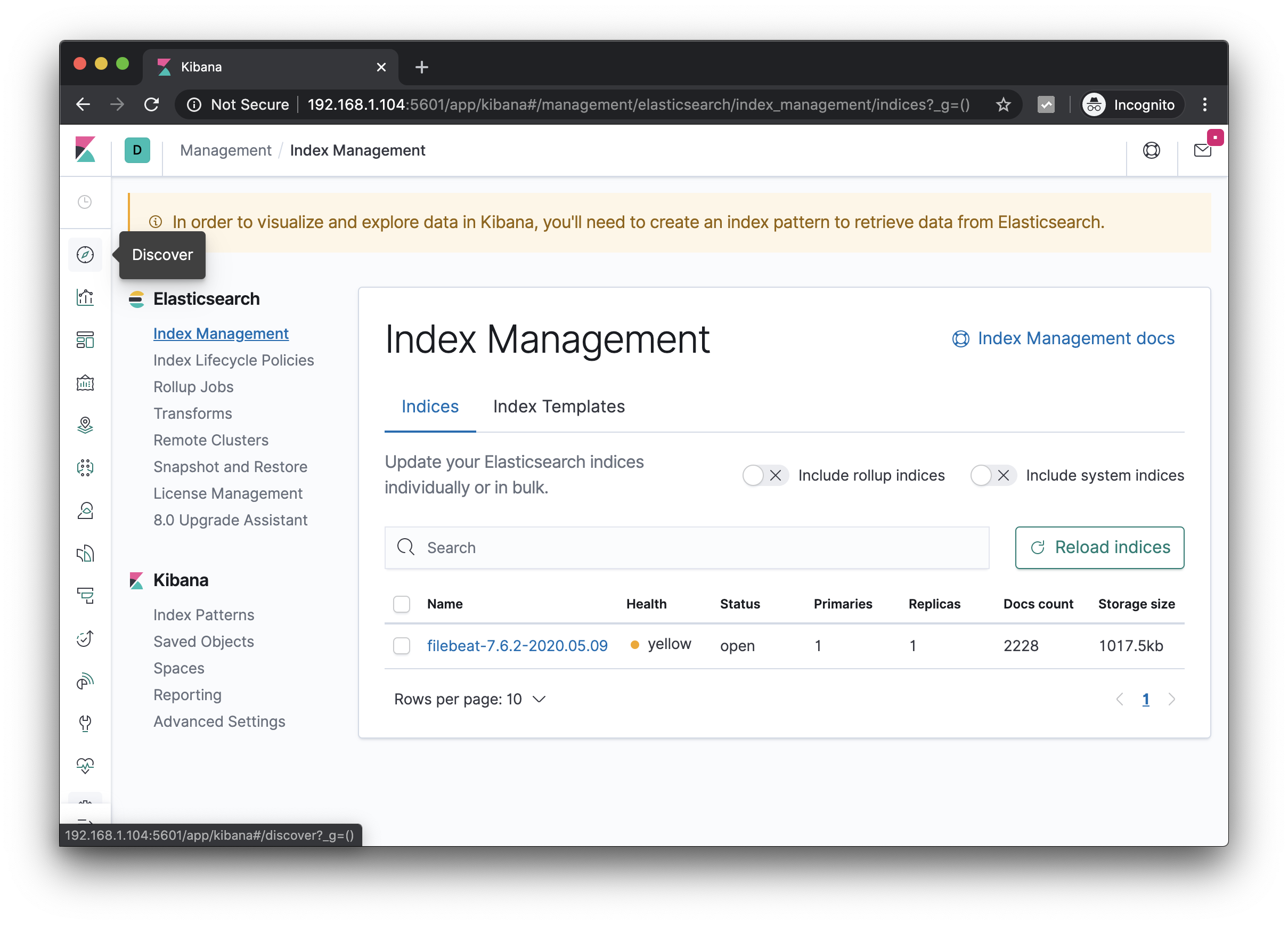Open Chrome's three-dot menu

1204,104
